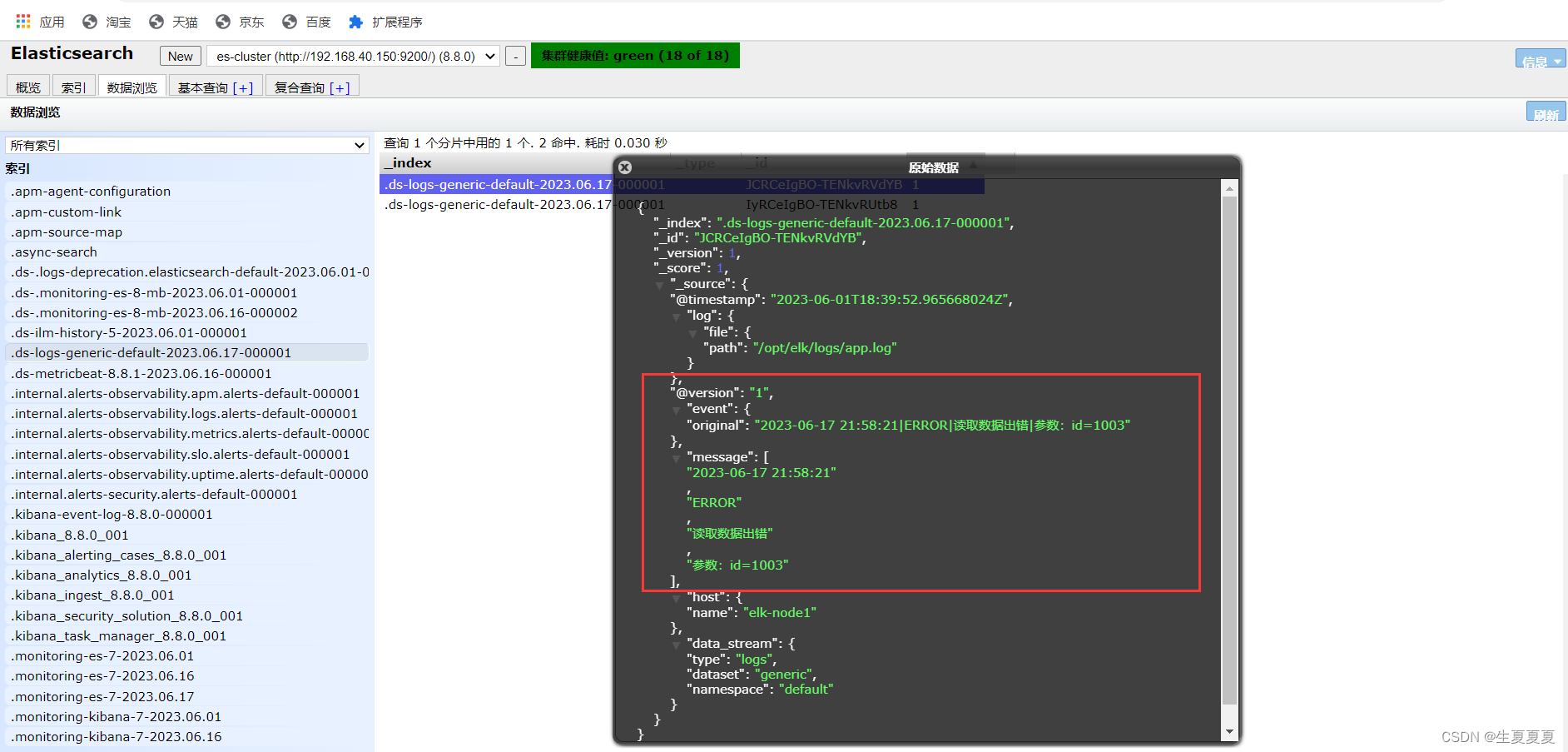This screenshot has height=752, width=1568.
Task: Select .internal.alerts-observability.apm.alerts-default-000001 index
Action: [186, 393]
